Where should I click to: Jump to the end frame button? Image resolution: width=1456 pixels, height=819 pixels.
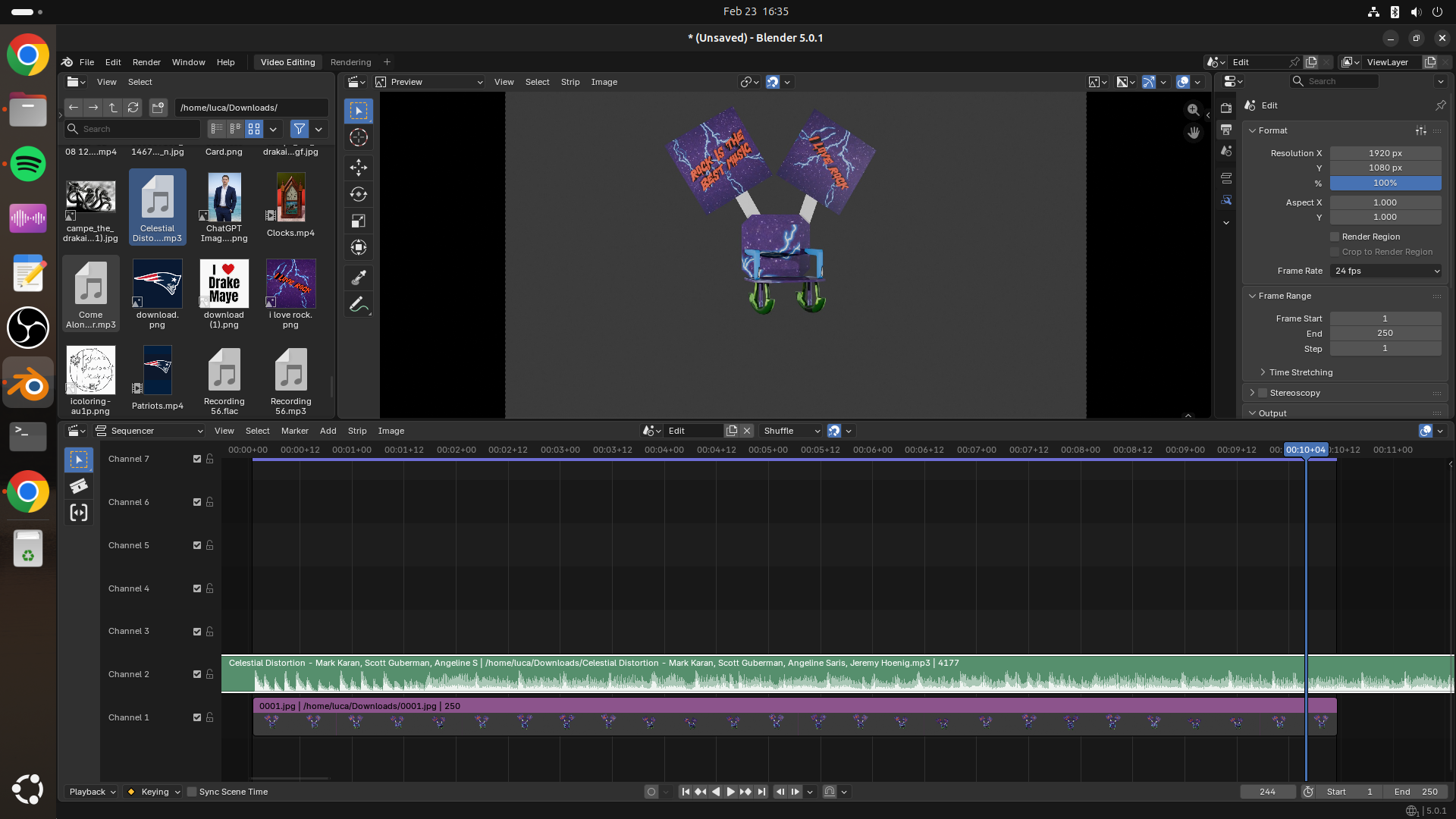pos(761,792)
